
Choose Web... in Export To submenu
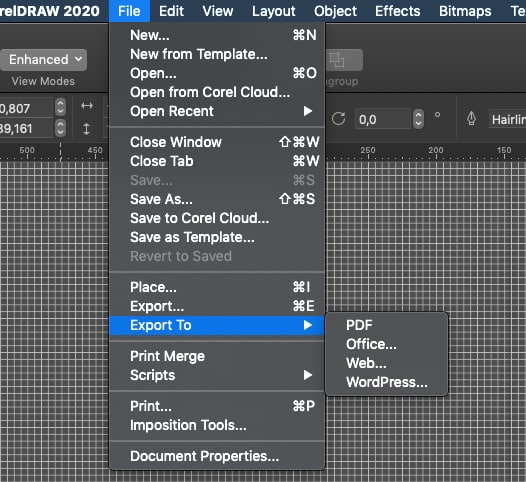point(387,363)
